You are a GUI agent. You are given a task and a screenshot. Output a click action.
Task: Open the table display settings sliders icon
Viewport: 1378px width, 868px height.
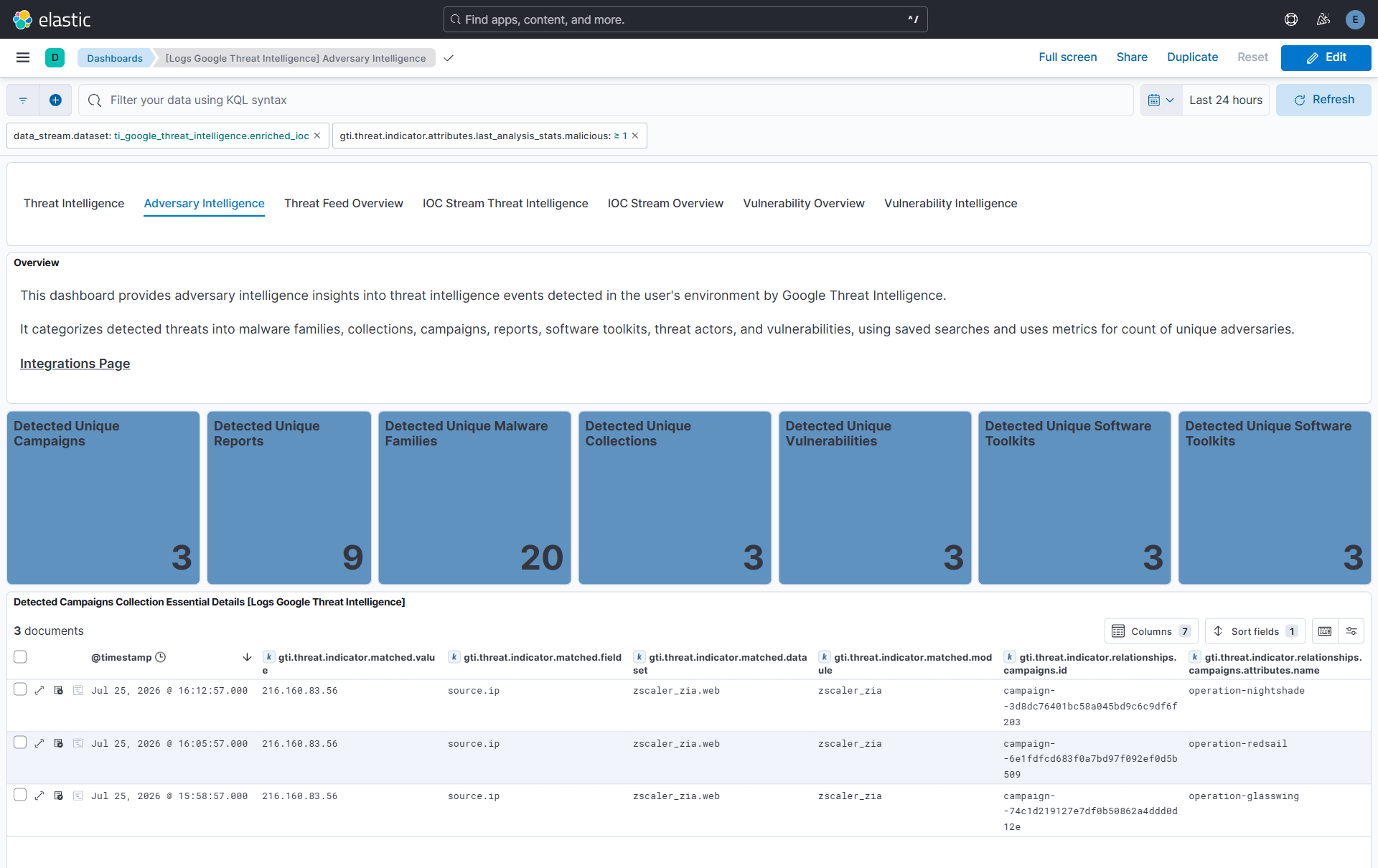1351,631
